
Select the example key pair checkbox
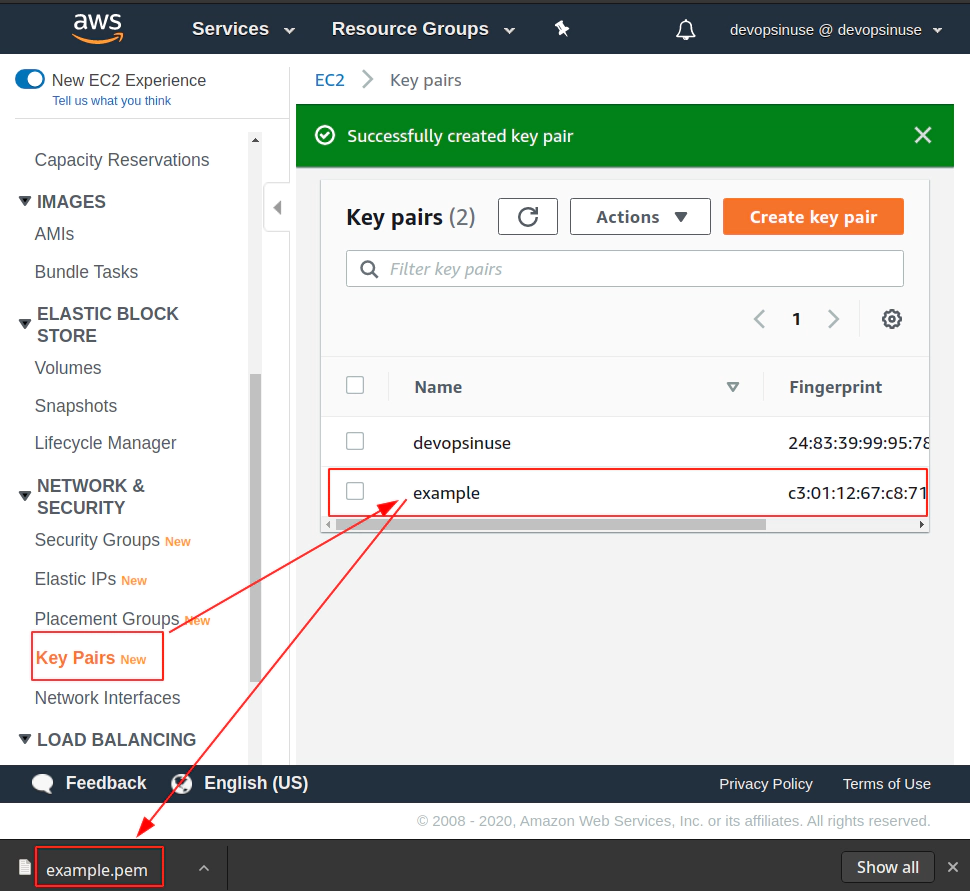point(355,491)
